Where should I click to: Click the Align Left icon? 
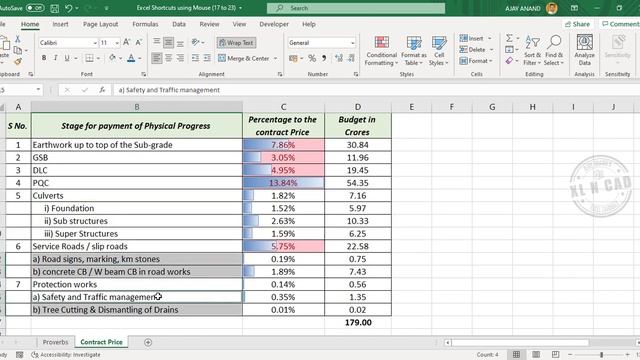[156, 58]
